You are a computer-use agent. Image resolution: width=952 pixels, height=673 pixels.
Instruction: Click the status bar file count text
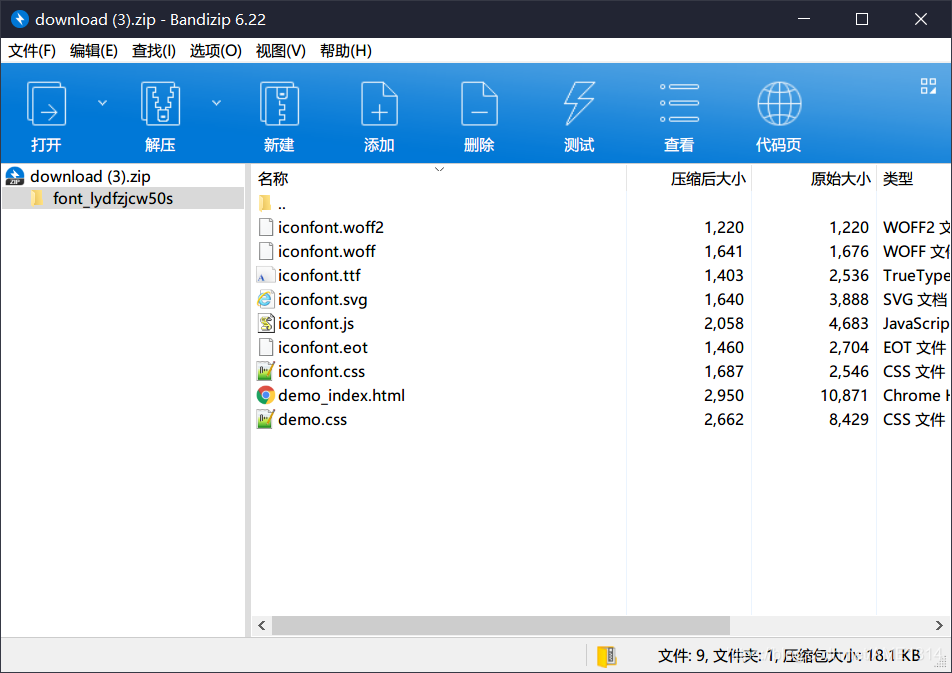click(789, 656)
